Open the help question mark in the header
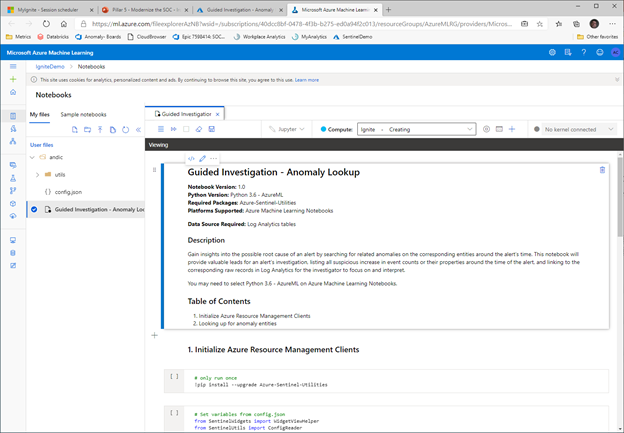This screenshot has width=624, height=433. point(584,52)
